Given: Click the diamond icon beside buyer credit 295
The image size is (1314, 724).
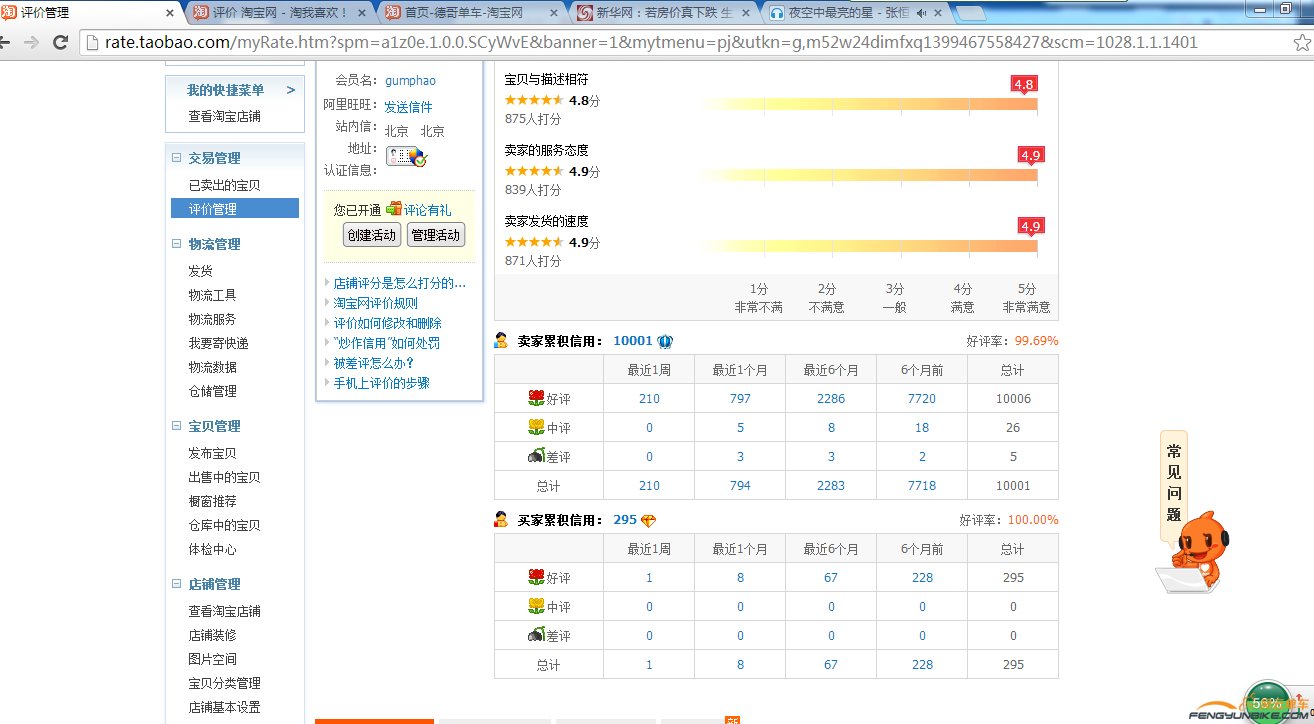Looking at the screenshot, I should (649, 520).
